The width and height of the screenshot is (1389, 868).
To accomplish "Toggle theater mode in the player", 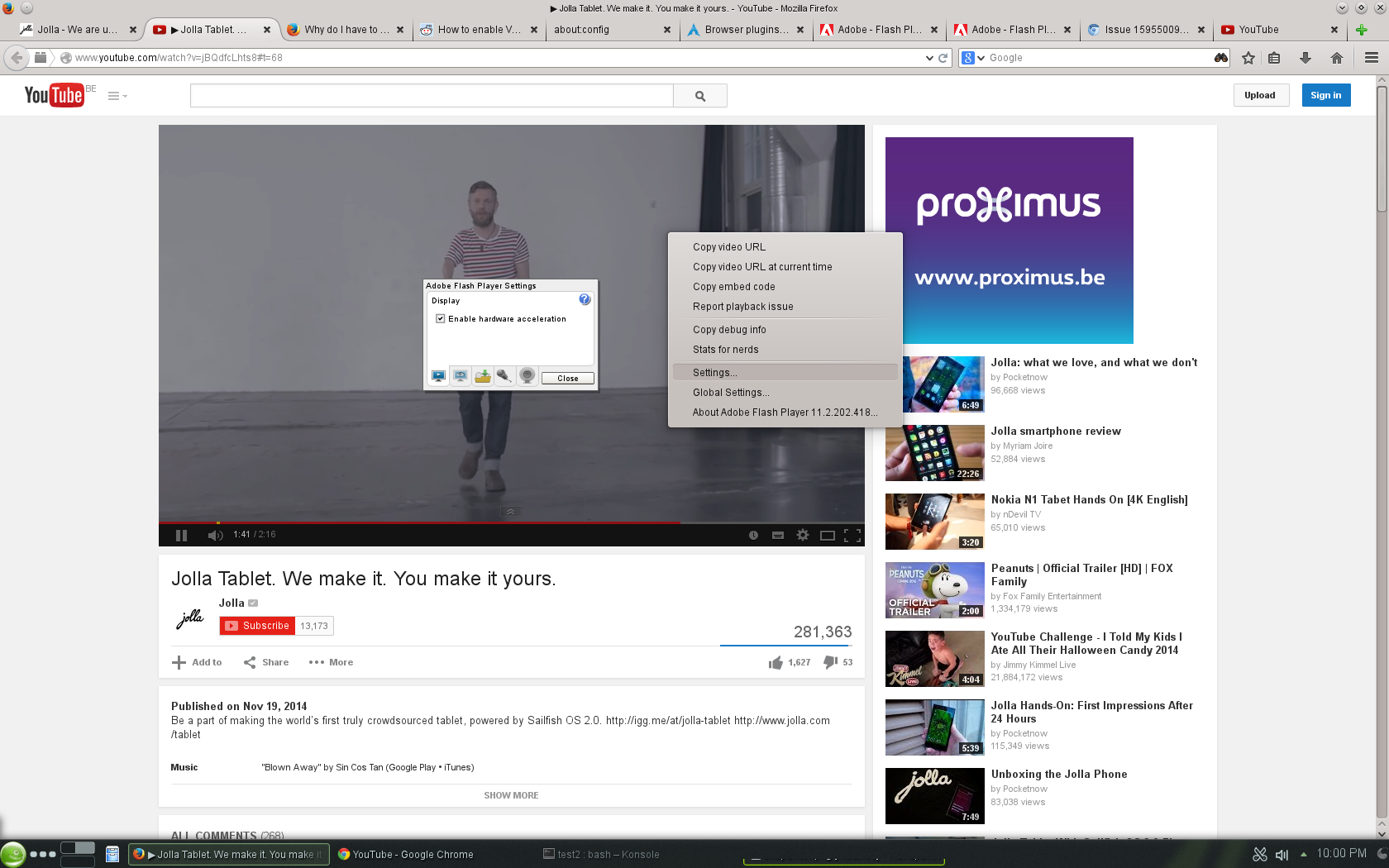I will pos(827,536).
